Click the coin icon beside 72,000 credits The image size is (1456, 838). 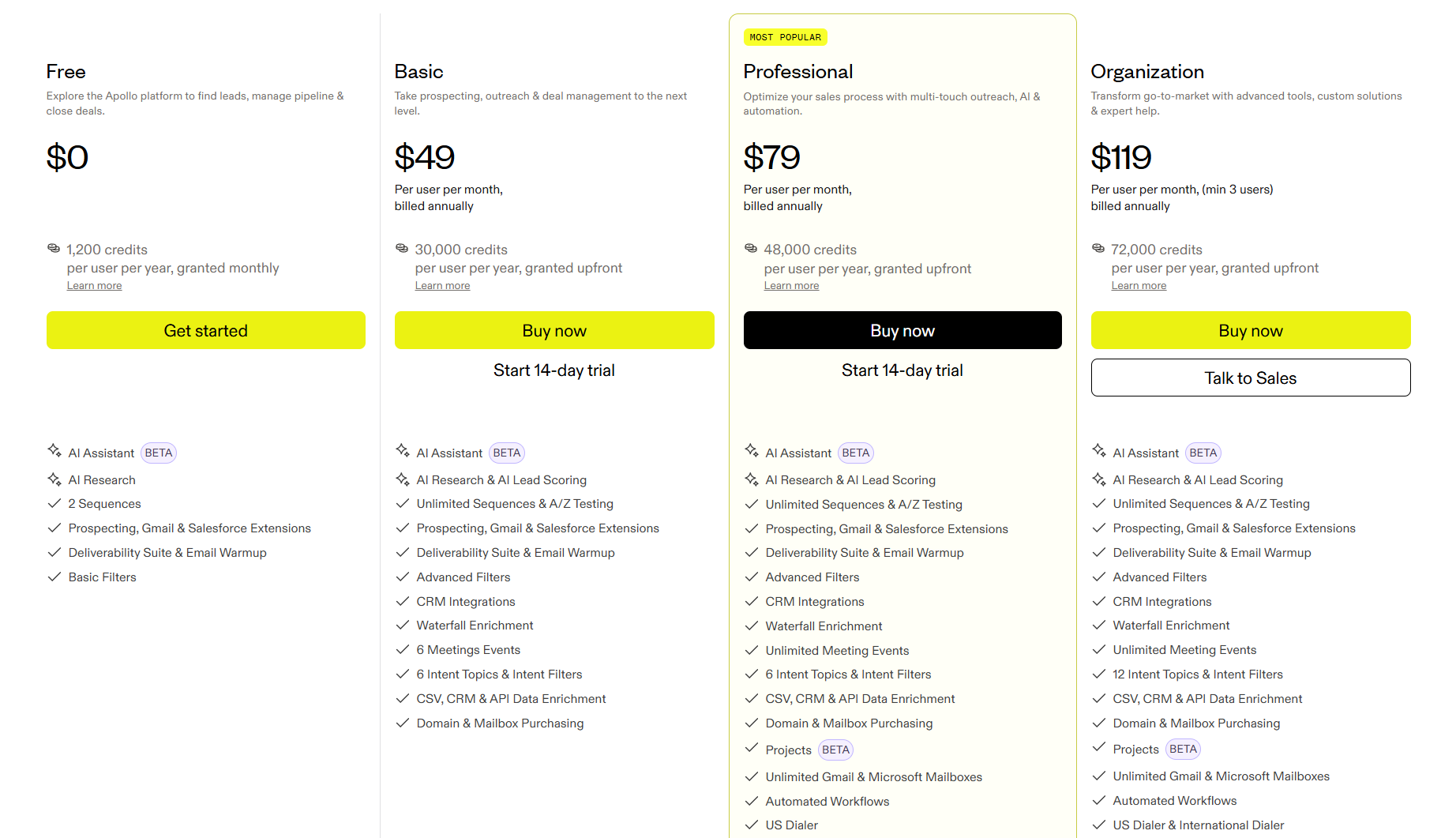1098,249
